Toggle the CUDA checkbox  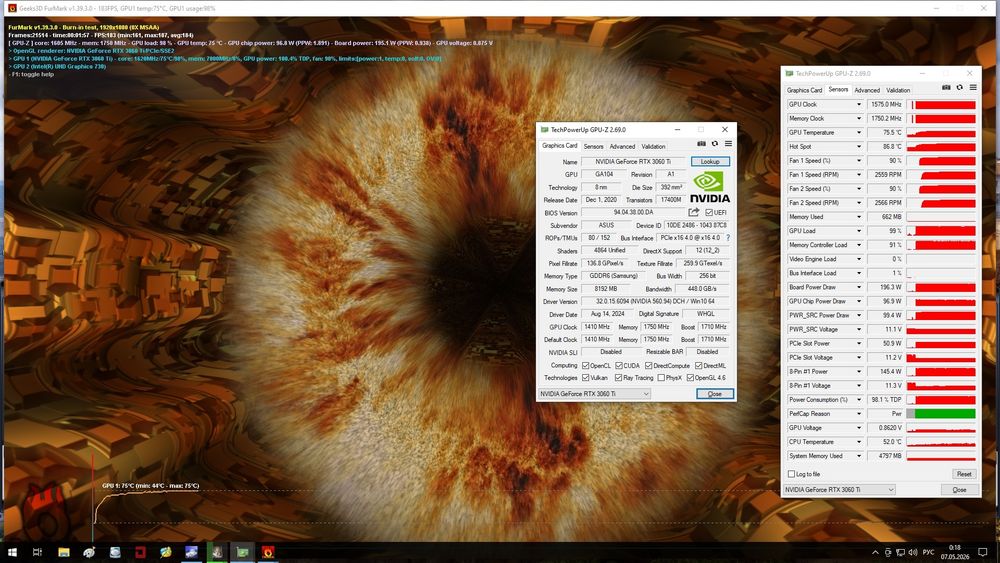tap(619, 365)
